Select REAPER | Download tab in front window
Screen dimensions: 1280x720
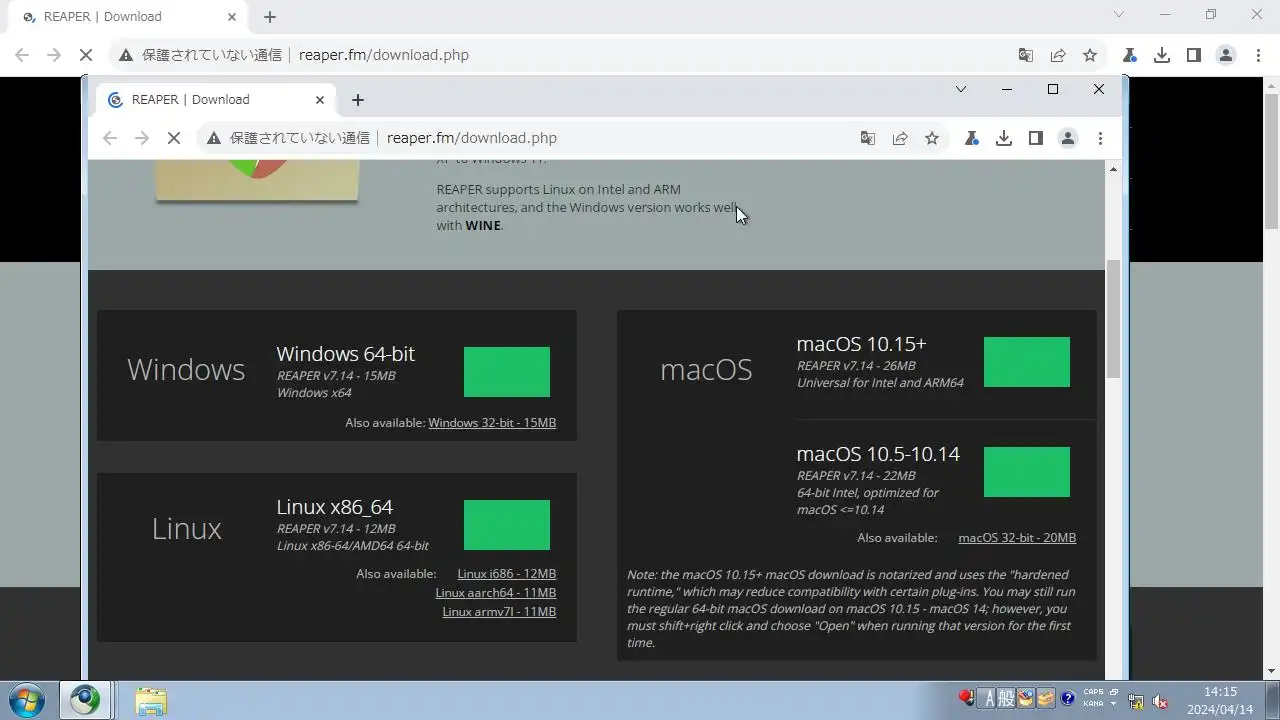tap(217, 100)
